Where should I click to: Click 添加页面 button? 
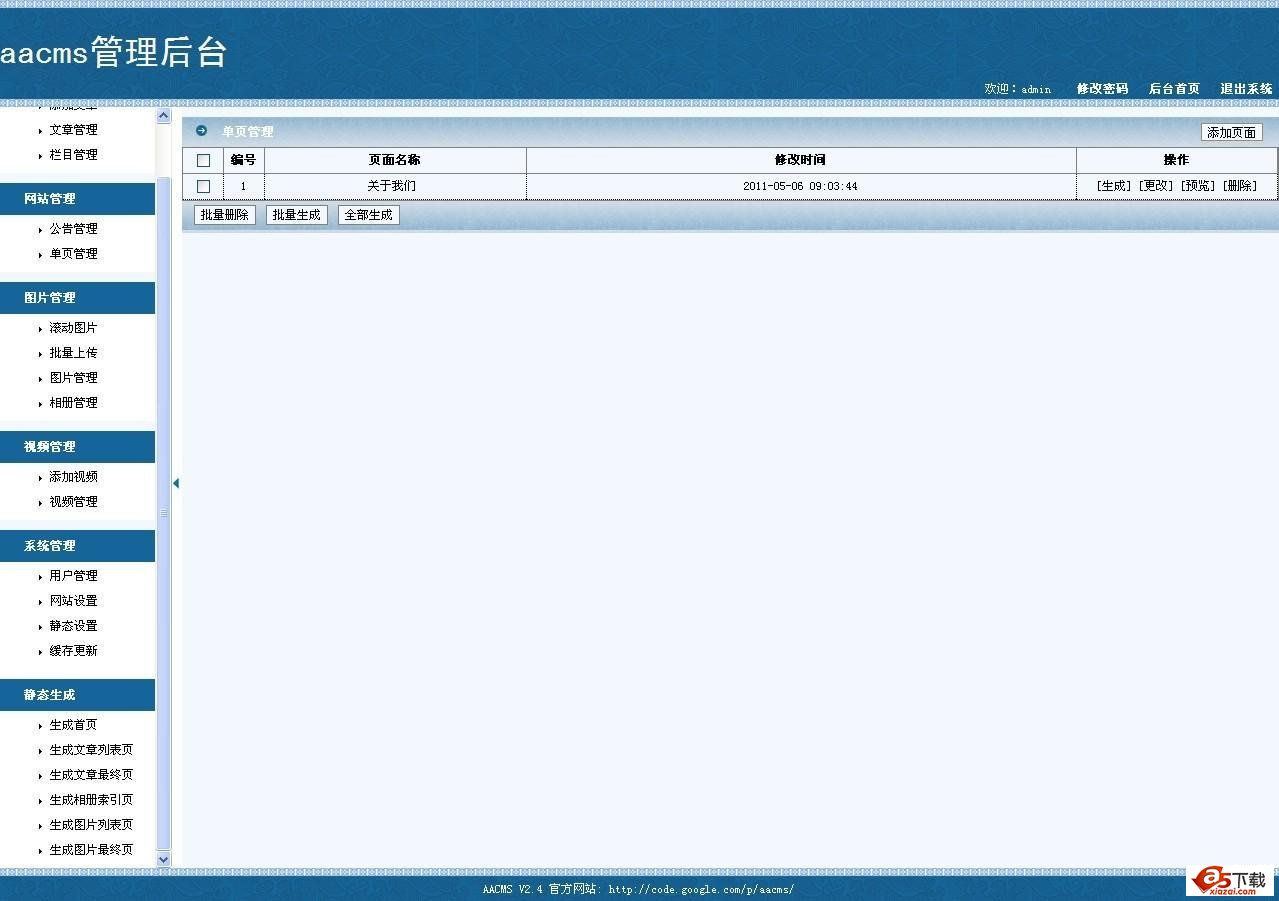pos(1231,132)
